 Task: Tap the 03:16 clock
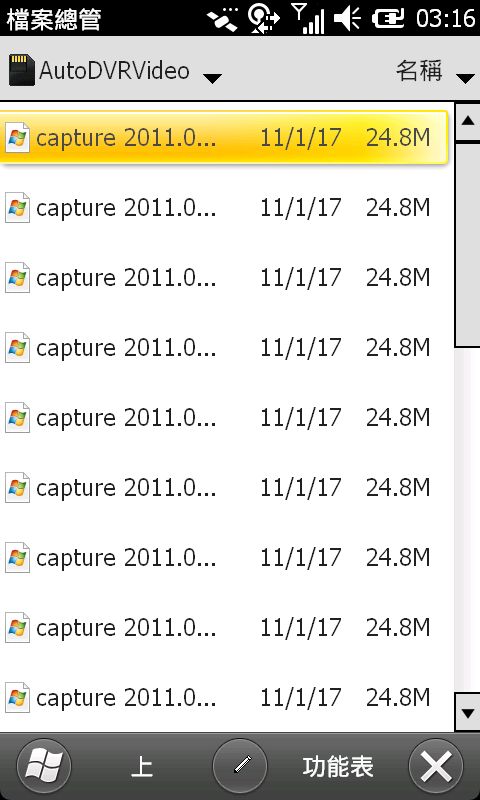(x=445, y=19)
